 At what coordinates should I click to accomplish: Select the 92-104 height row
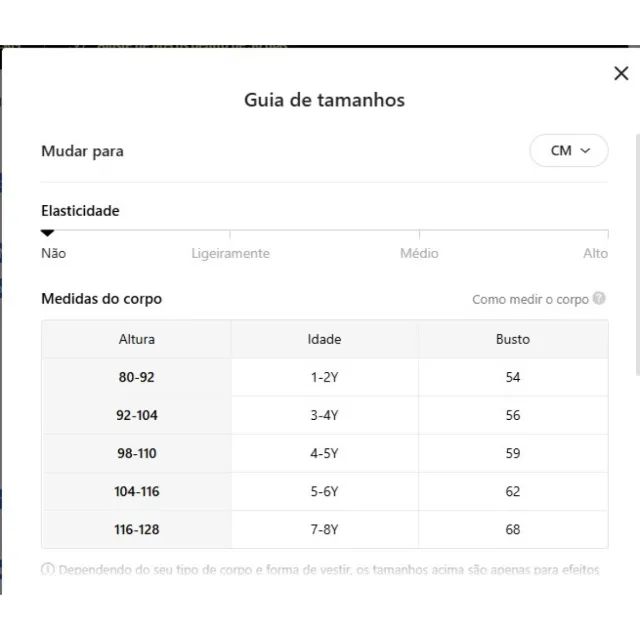pyautogui.click(x=137, y=415)
